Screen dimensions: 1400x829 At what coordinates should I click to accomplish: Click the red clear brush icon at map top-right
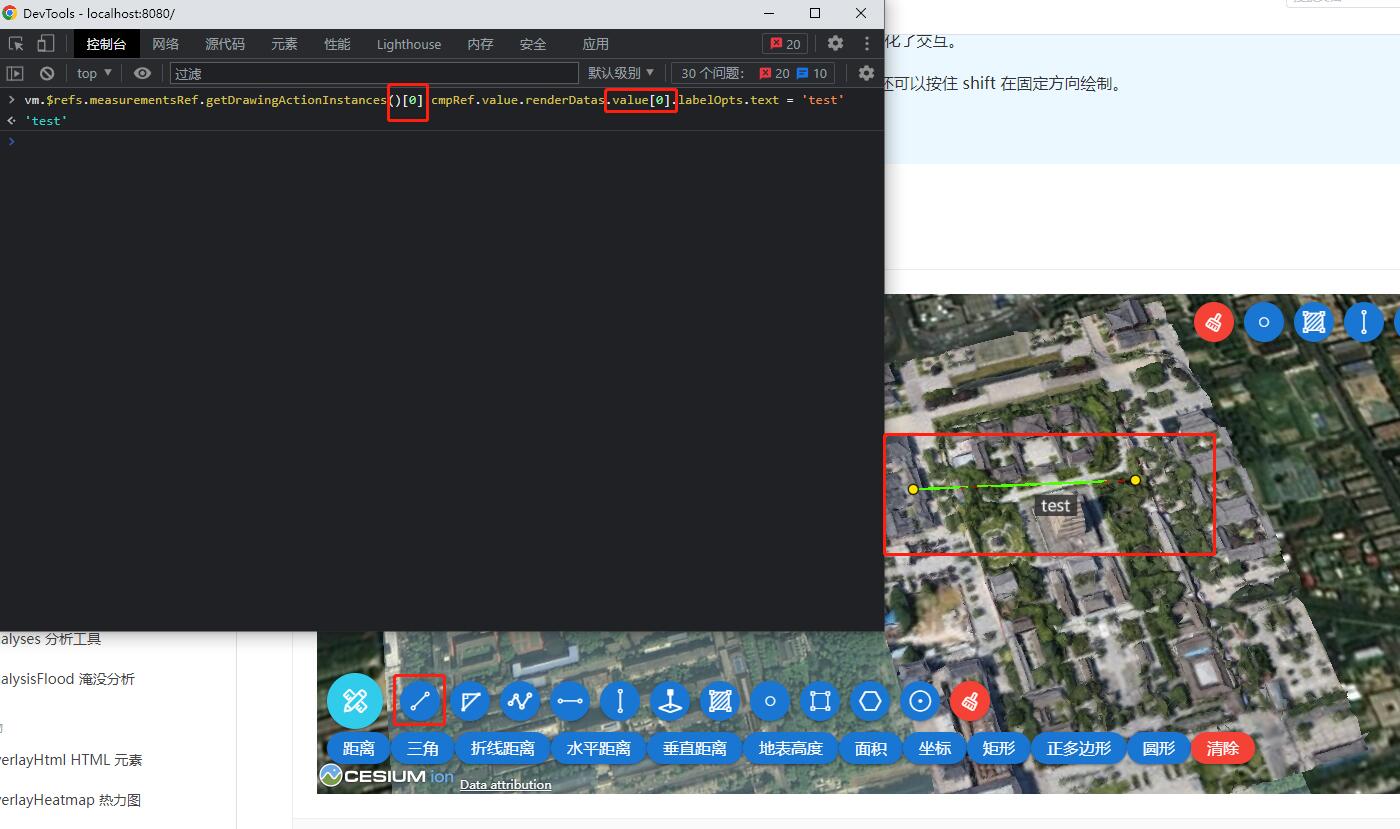pos(1214,322)
